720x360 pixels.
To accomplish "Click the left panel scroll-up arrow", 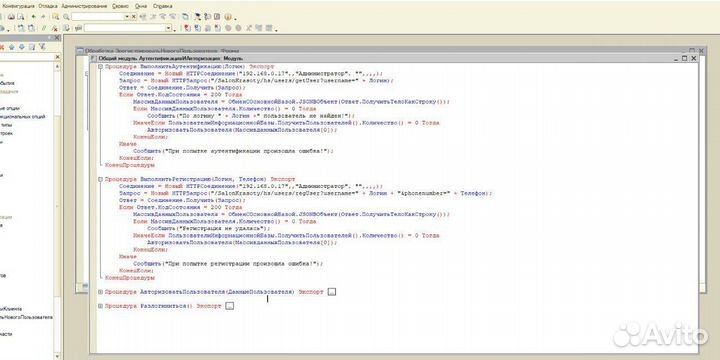I will 57,67.
